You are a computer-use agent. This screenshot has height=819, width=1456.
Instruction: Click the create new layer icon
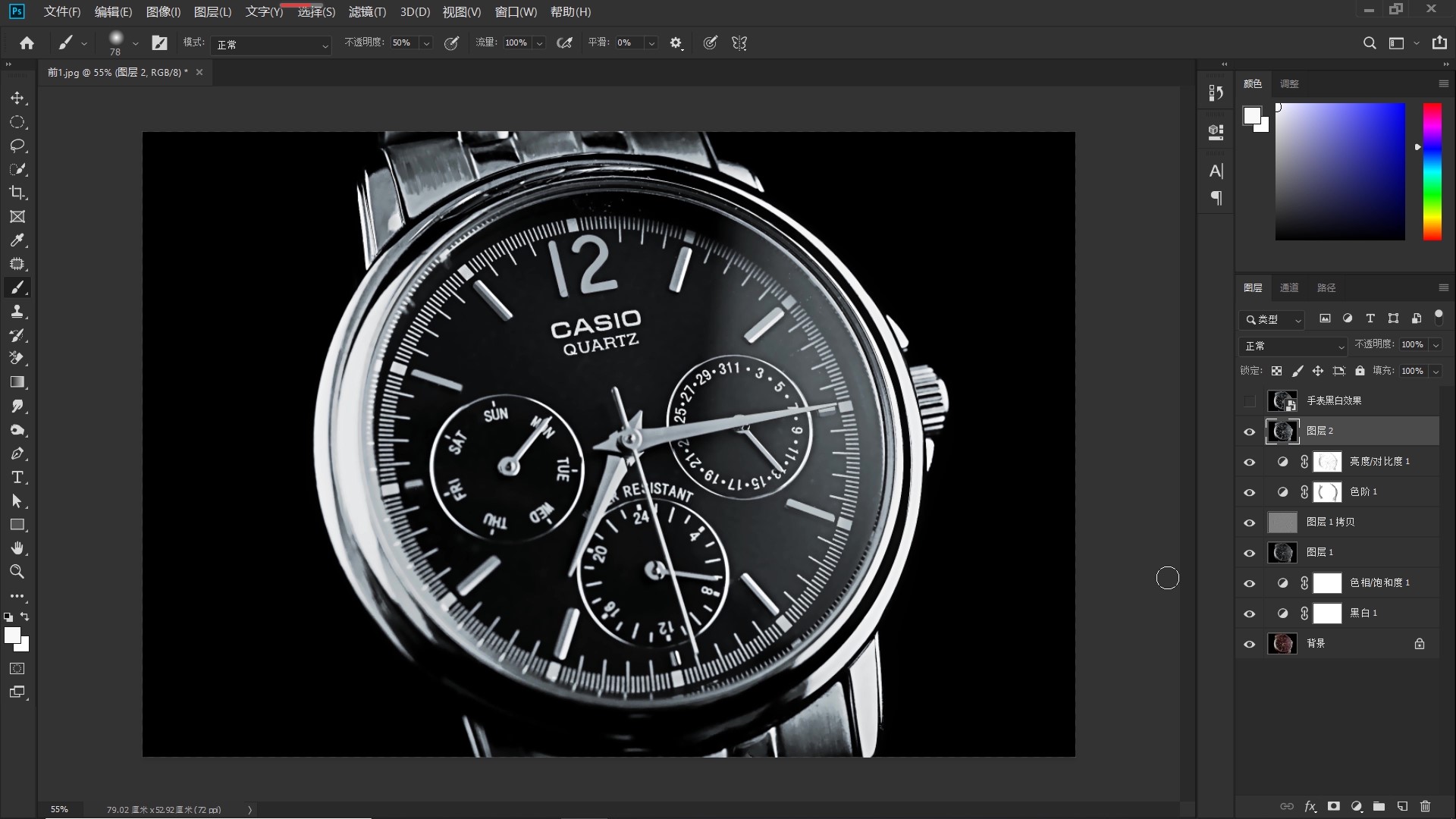(1402, 806)
